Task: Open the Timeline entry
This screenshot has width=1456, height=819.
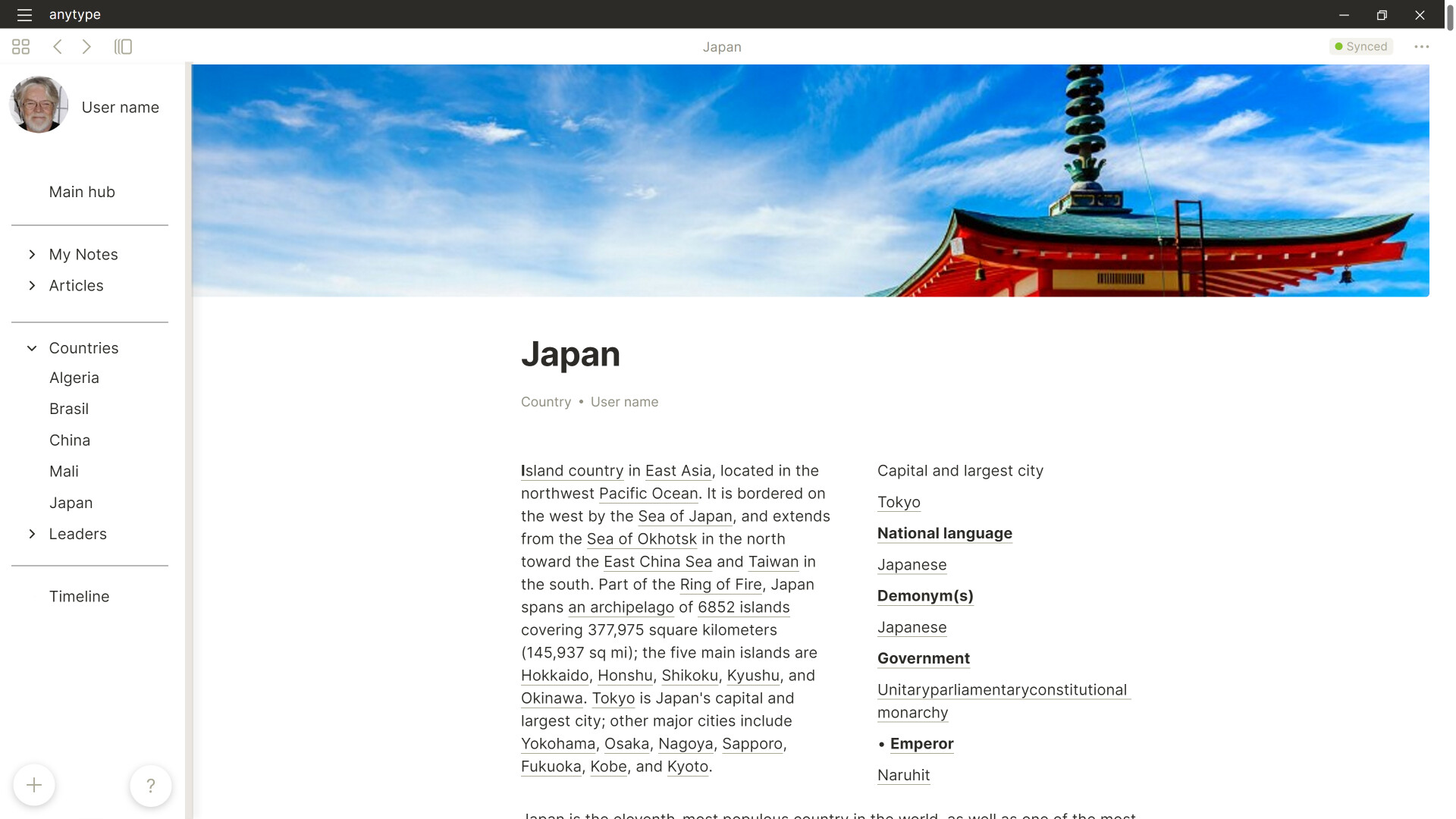Action: (x=79, y=597)
